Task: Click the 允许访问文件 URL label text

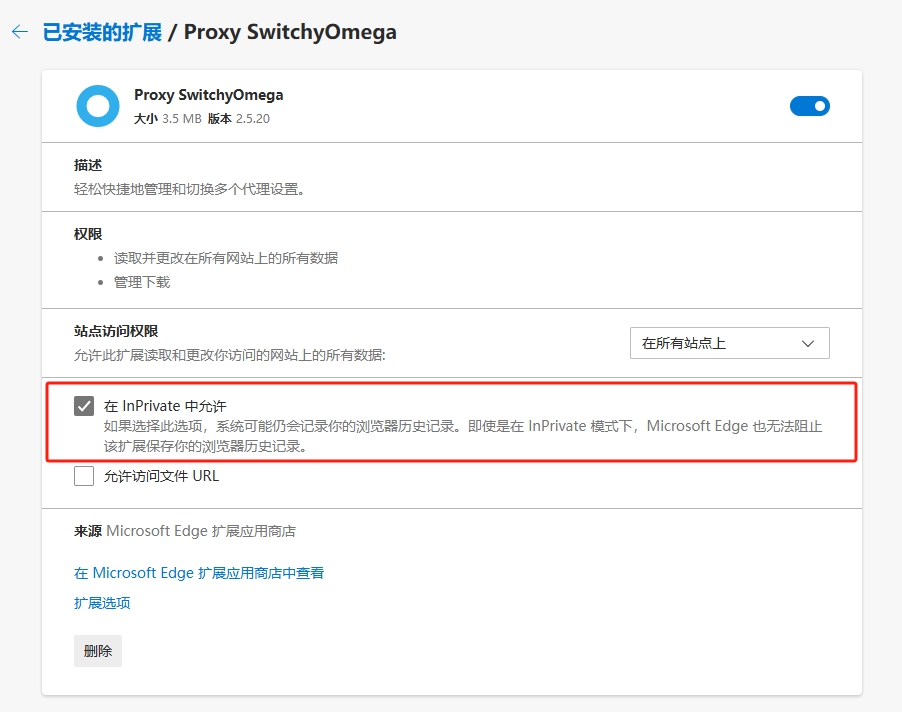Action: click(x=161, y=476)
